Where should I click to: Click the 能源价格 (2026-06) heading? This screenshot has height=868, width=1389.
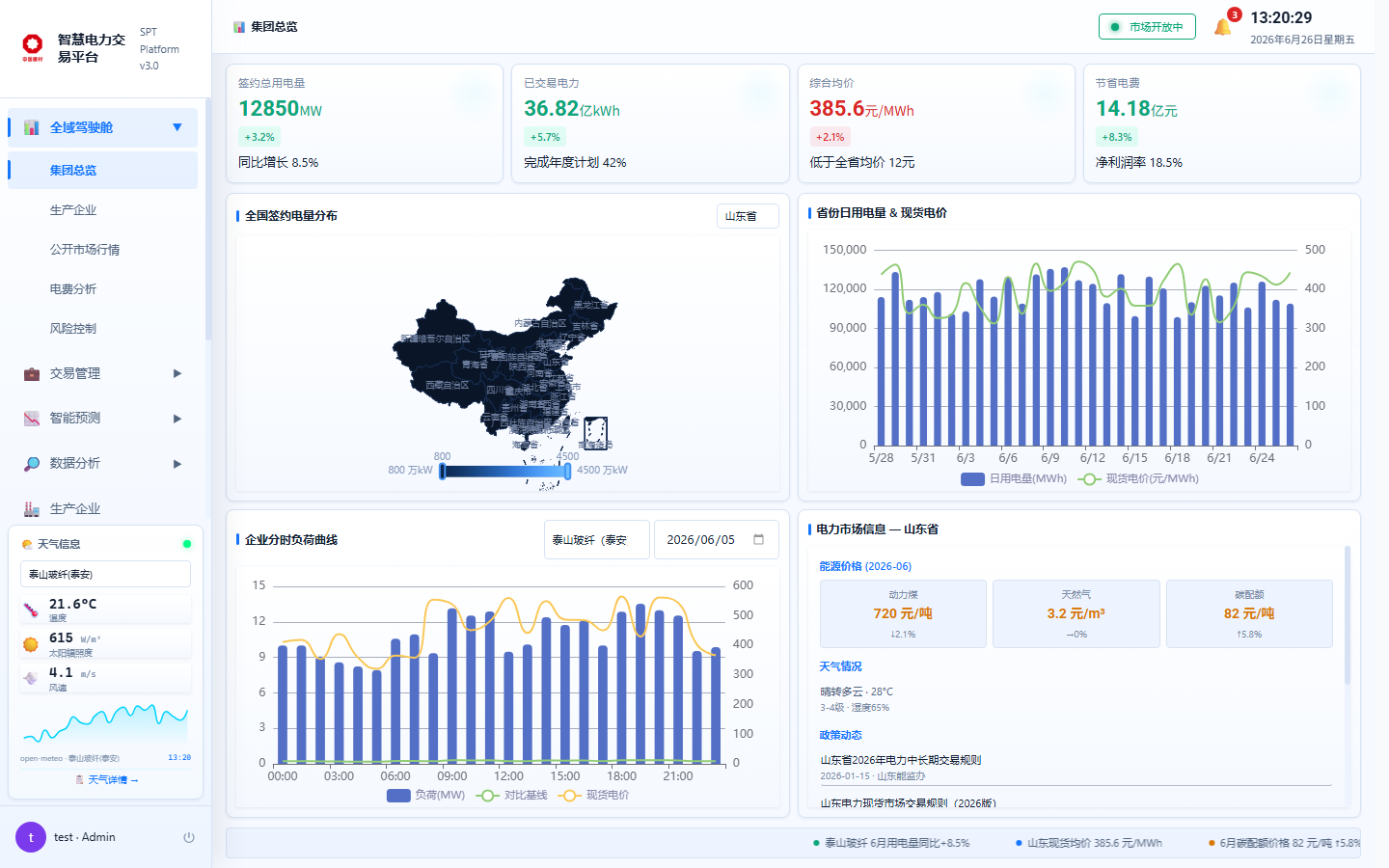point(865,566)
